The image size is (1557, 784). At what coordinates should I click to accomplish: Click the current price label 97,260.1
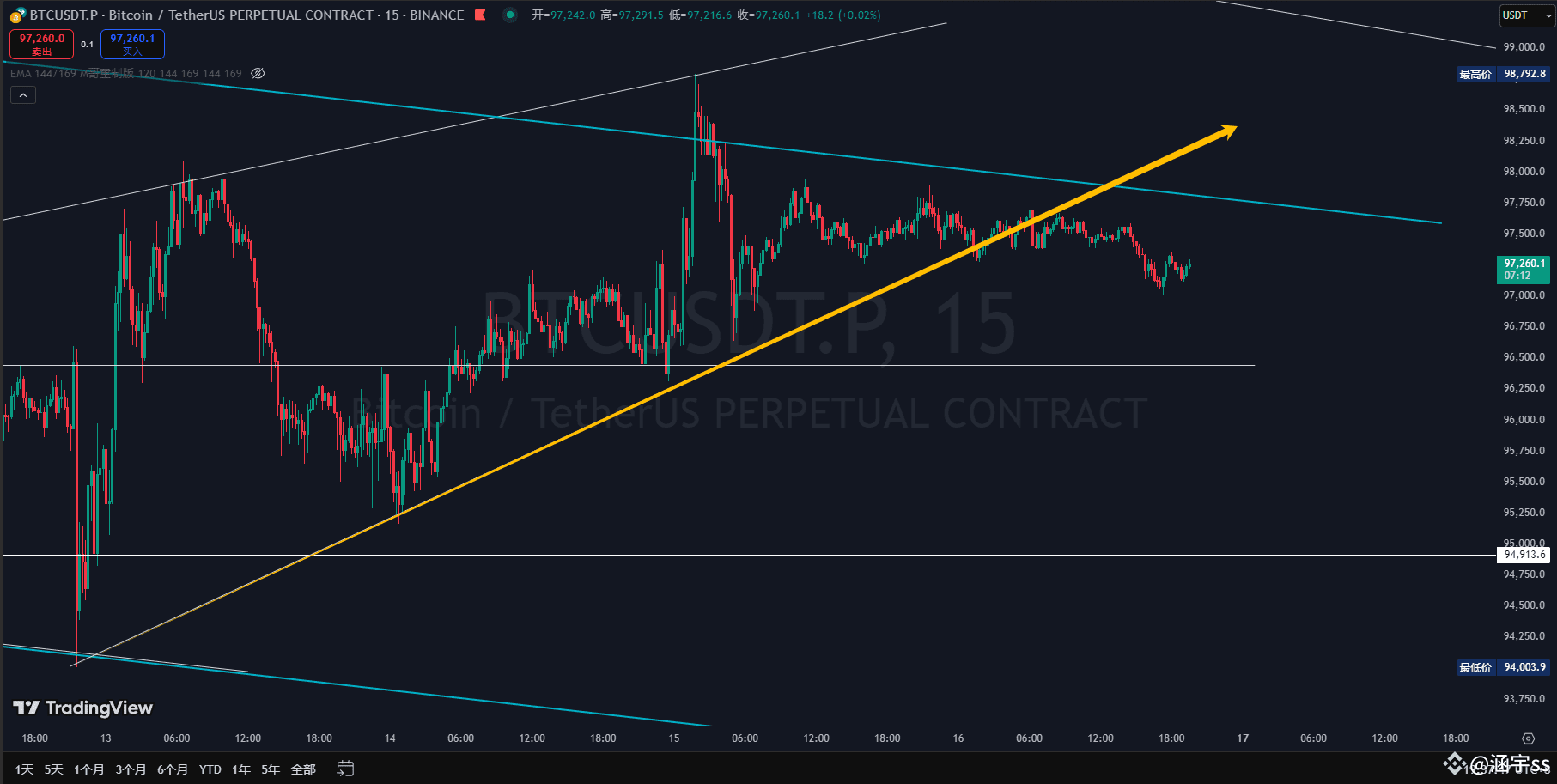(1522, 264)
